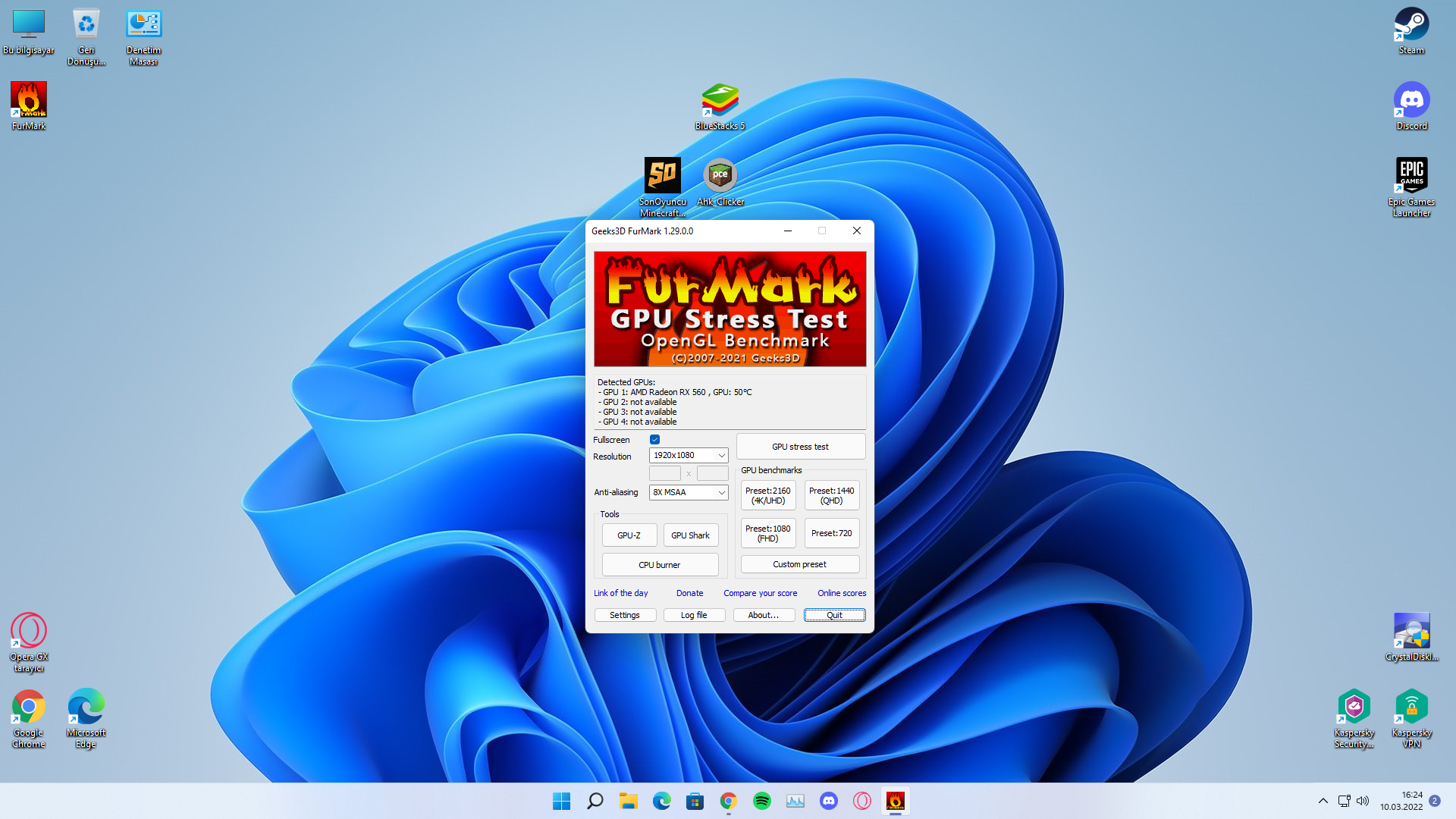Open the Discord desktop shortcut
Viewport: 1456px width, 819px height.
point(1410,101)
